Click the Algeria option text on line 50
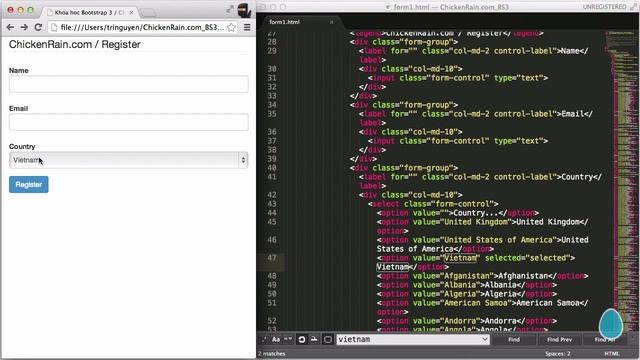Screen dimensions: 640x360 click(500, 294)
